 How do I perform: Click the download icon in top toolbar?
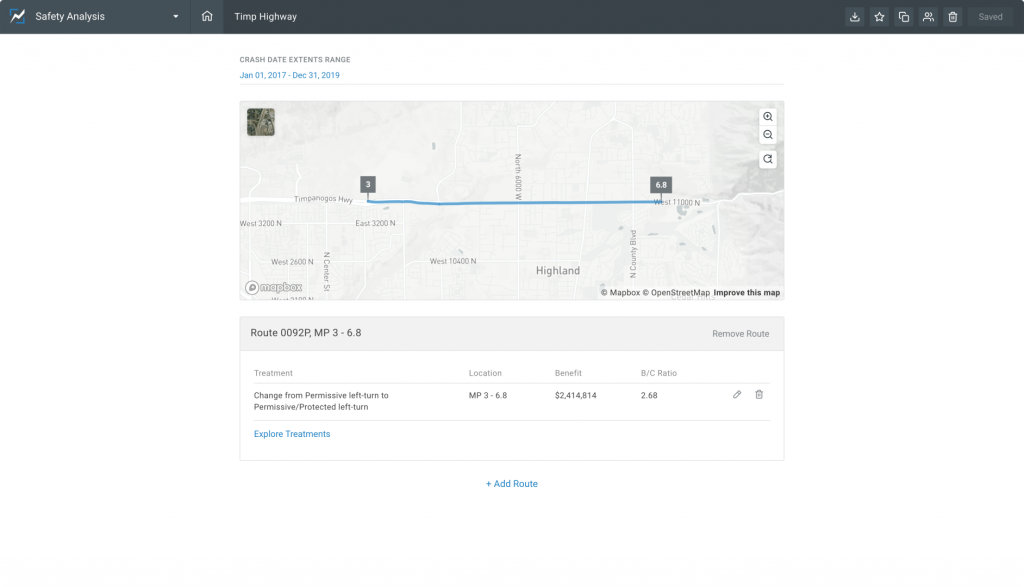(855, 17)
